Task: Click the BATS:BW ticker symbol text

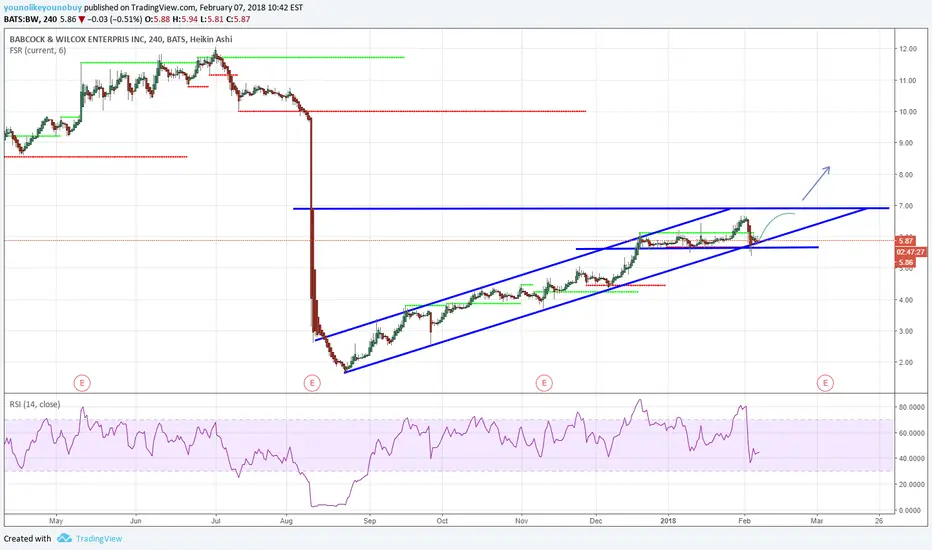Action: pyautogui.click(x=21, y=19)
